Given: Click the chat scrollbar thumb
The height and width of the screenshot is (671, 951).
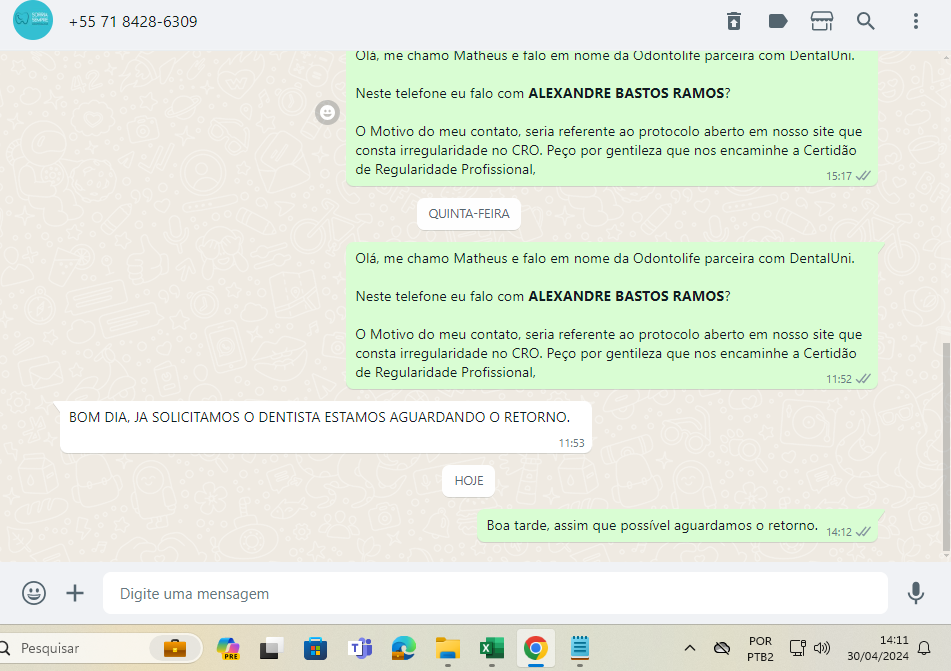Looking at the screenshot, I should tap(946, 447).
